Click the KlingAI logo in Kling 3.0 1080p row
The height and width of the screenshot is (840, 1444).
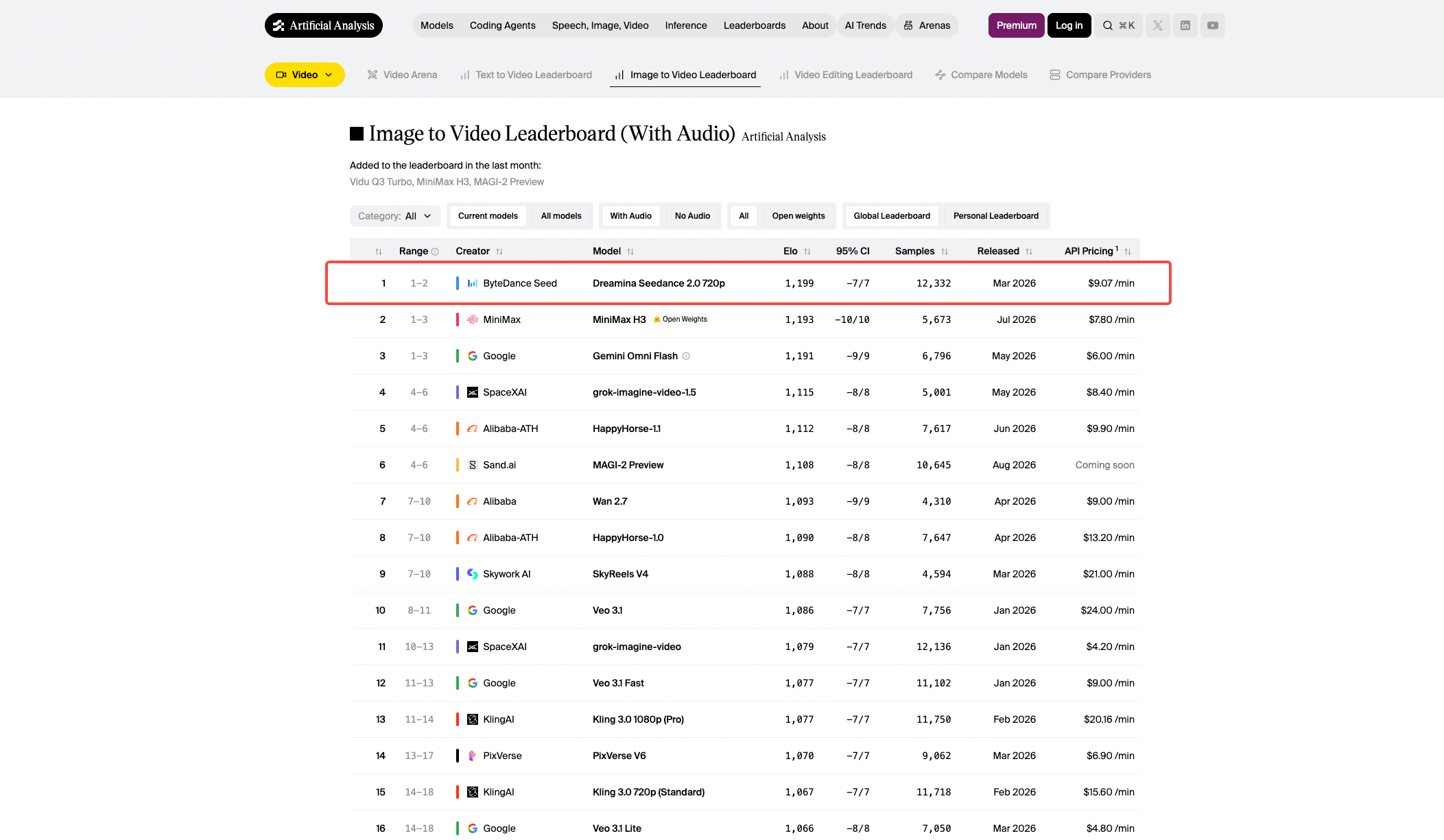tap(473, 719)
